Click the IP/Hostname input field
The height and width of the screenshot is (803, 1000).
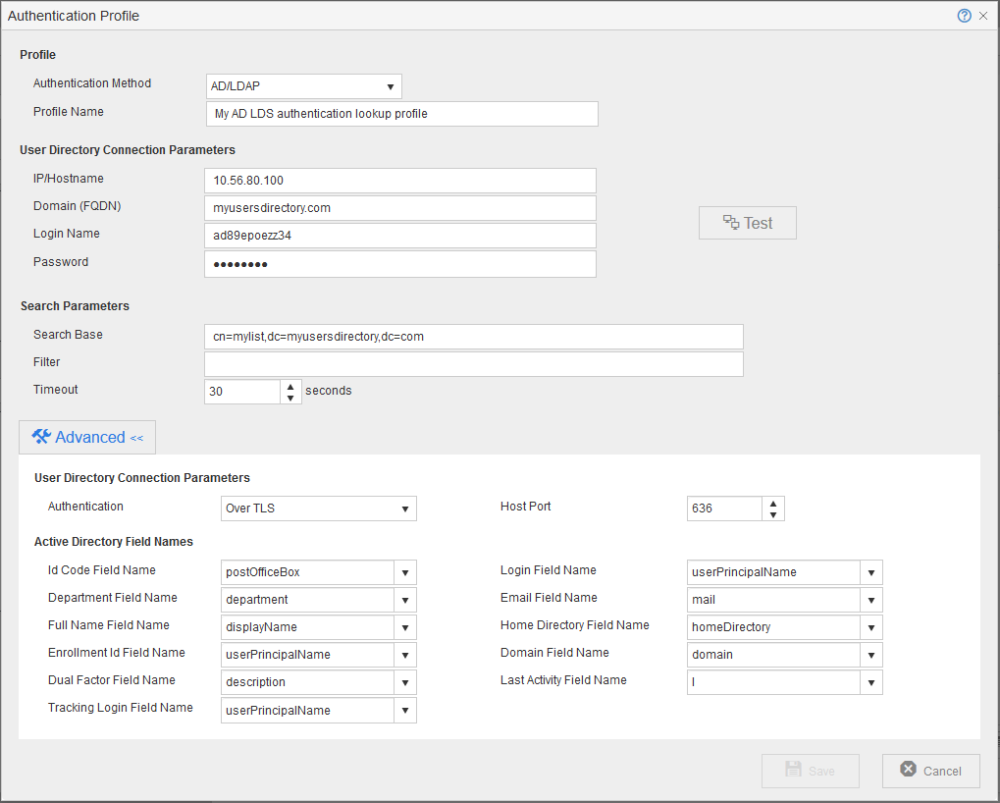coord(399,181)
